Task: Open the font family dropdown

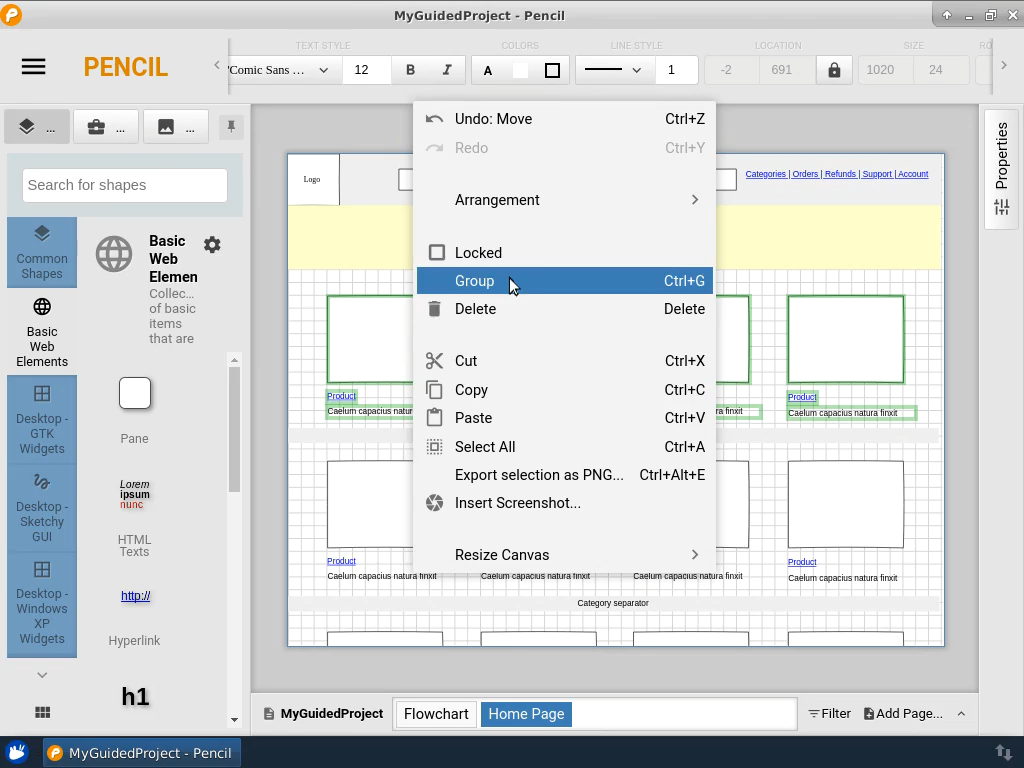Action: [x=280, y=70]
